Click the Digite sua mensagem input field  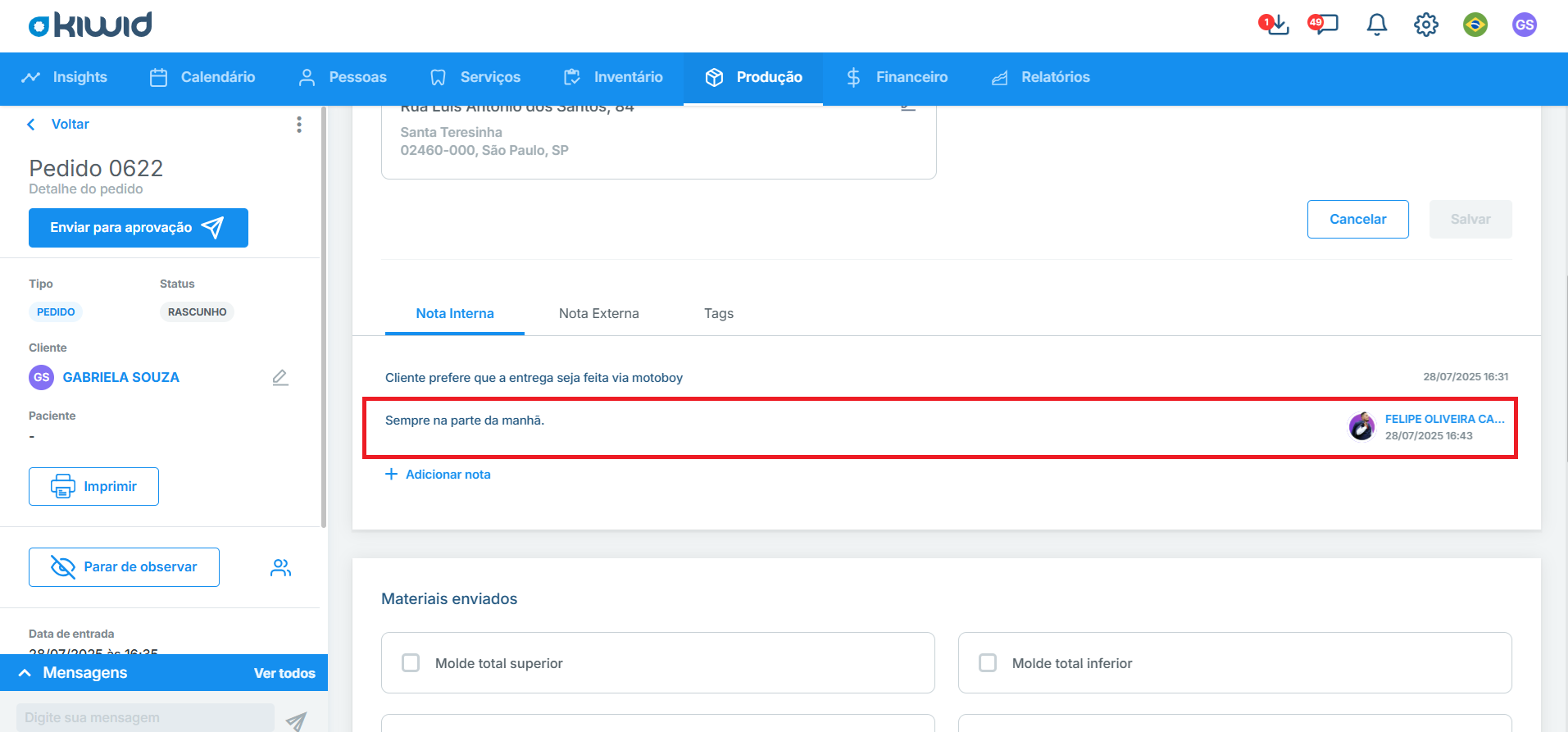click(x=145, y=717)
